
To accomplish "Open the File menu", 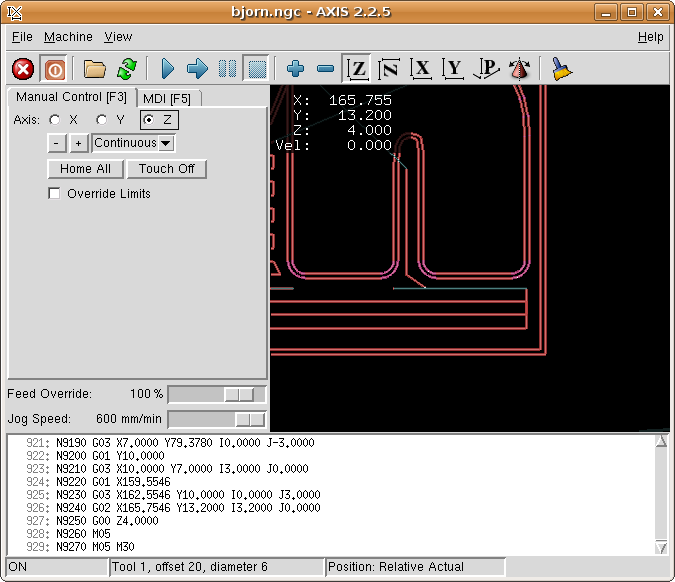I will click(22, 37).
